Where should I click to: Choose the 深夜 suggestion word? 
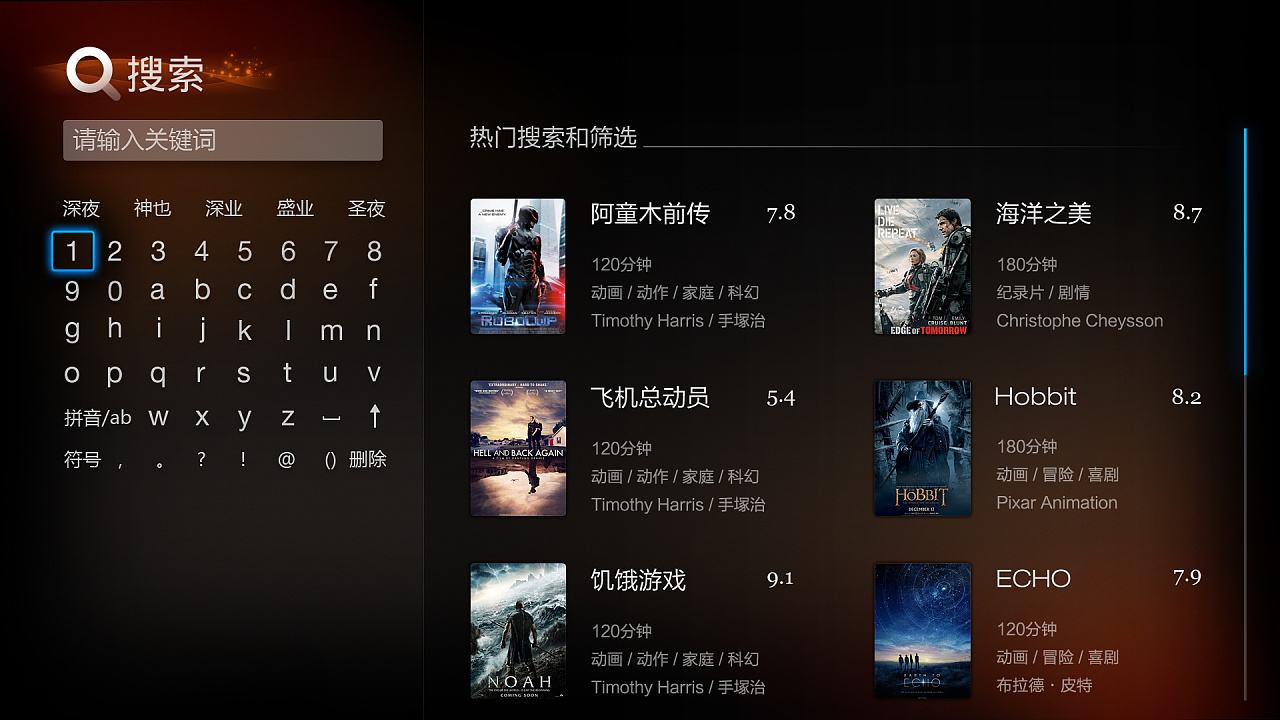click(x=81, y=209)
